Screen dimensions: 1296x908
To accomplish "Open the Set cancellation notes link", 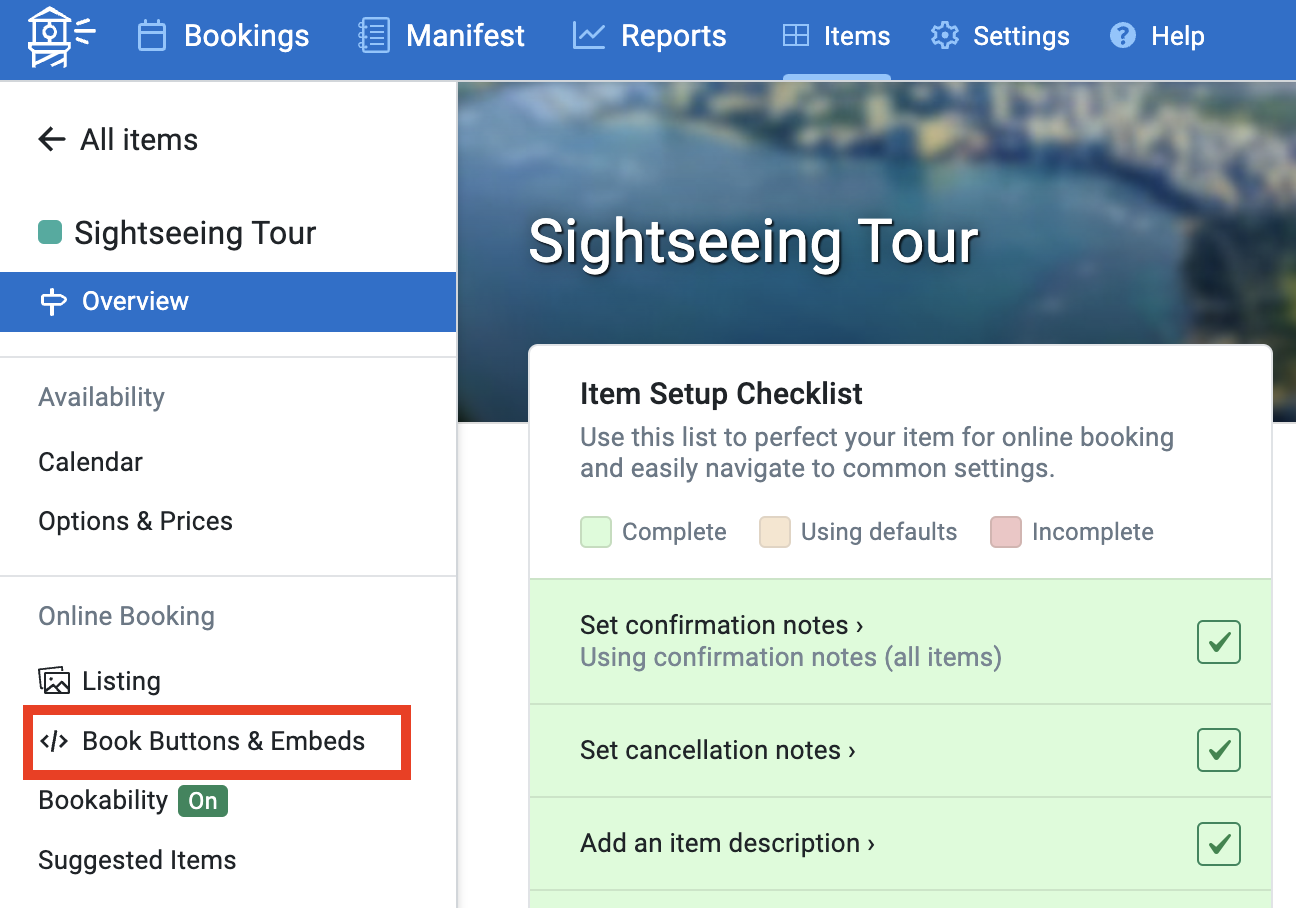I will pos(717,750).
